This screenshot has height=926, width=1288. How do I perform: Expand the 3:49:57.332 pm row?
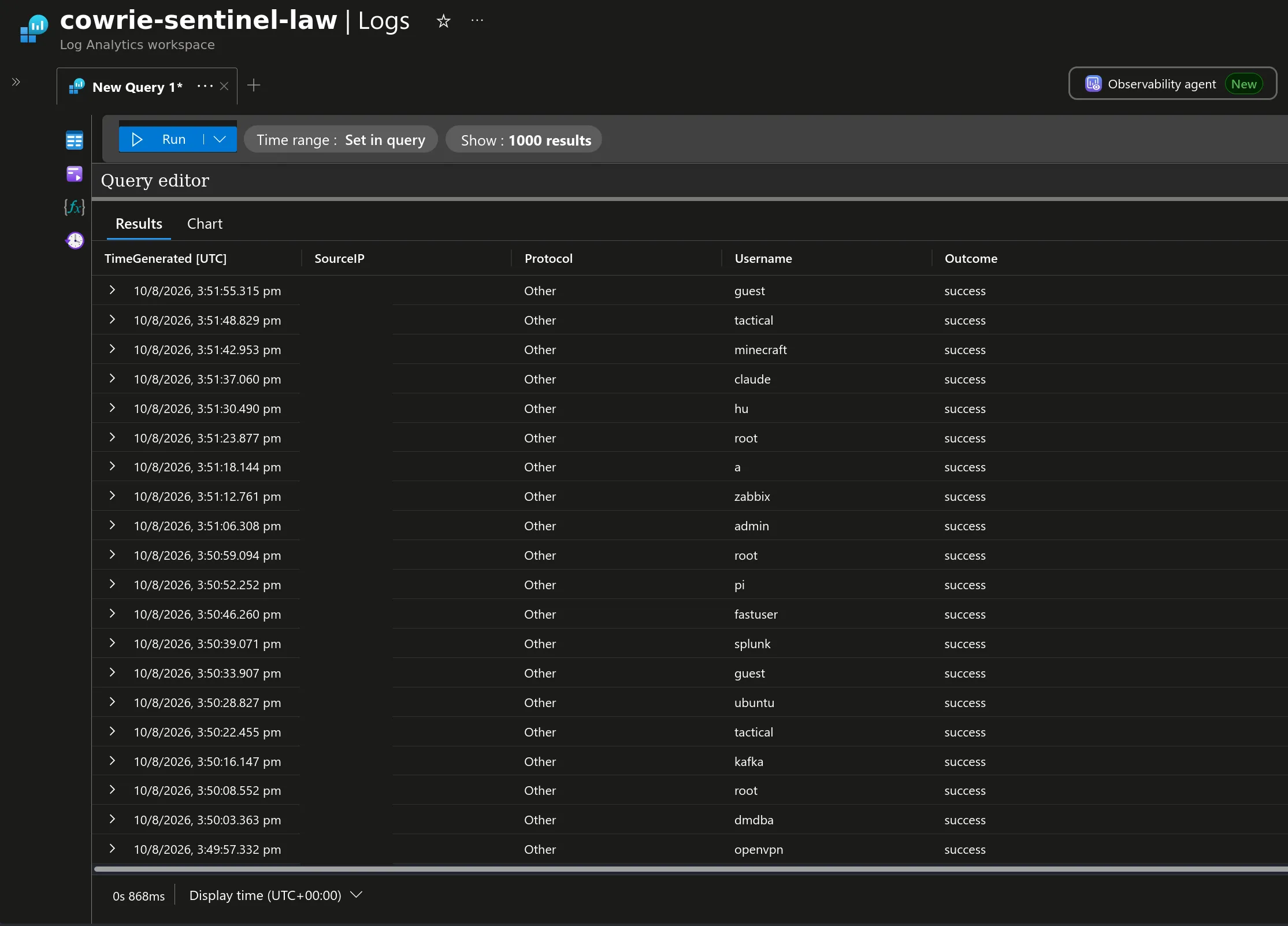click(x=112, y=849)
